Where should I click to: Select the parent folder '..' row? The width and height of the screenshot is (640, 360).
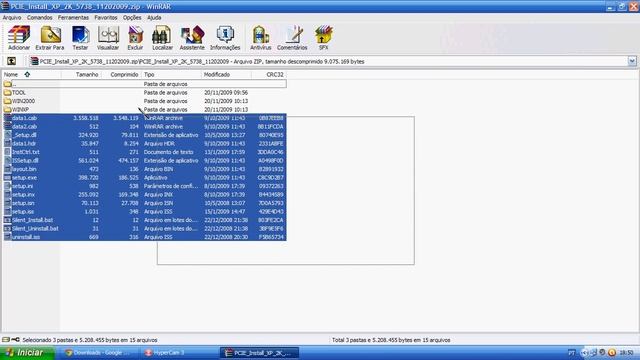[x=145, y=84]
